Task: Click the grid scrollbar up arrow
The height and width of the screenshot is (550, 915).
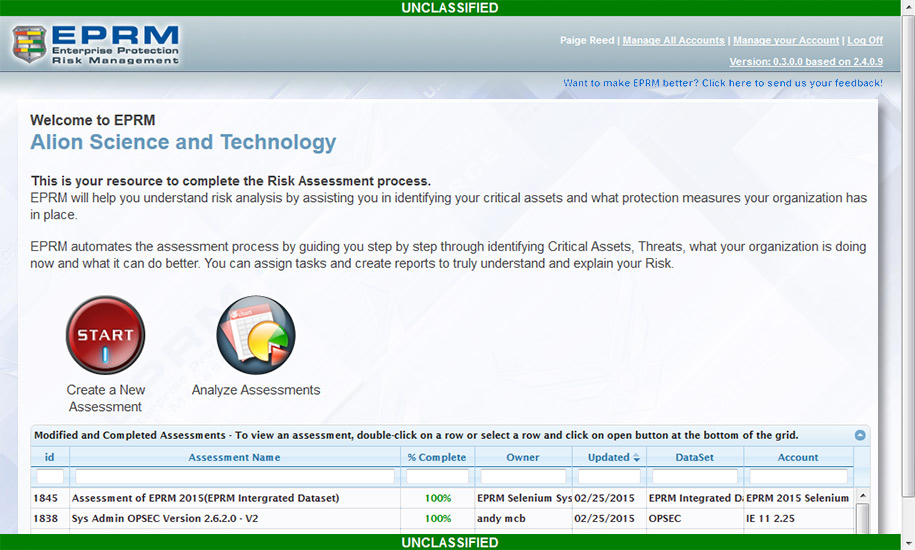Action: 862,495
